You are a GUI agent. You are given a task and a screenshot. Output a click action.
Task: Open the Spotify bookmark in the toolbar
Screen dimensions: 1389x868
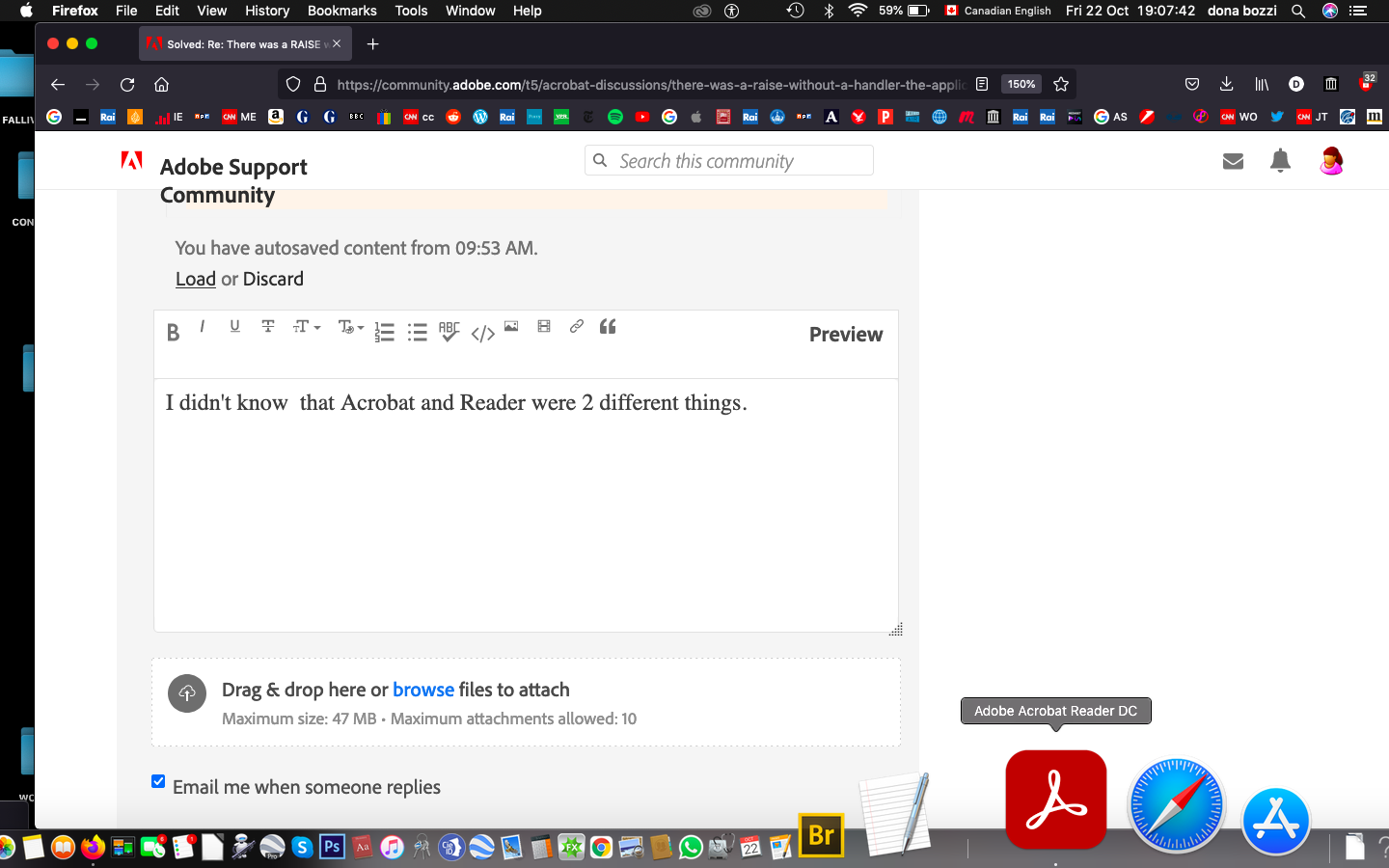615,117
